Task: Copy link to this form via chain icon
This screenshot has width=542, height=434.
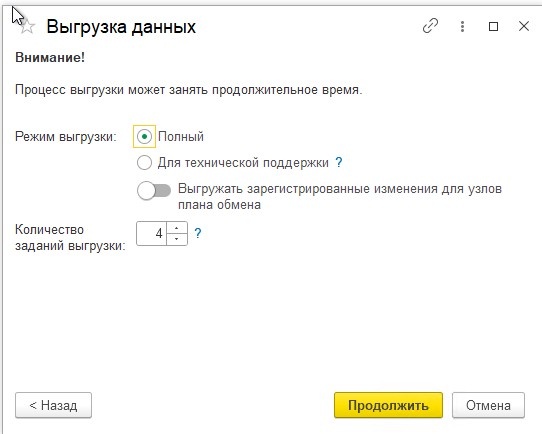Action: (x=430, y=26)
